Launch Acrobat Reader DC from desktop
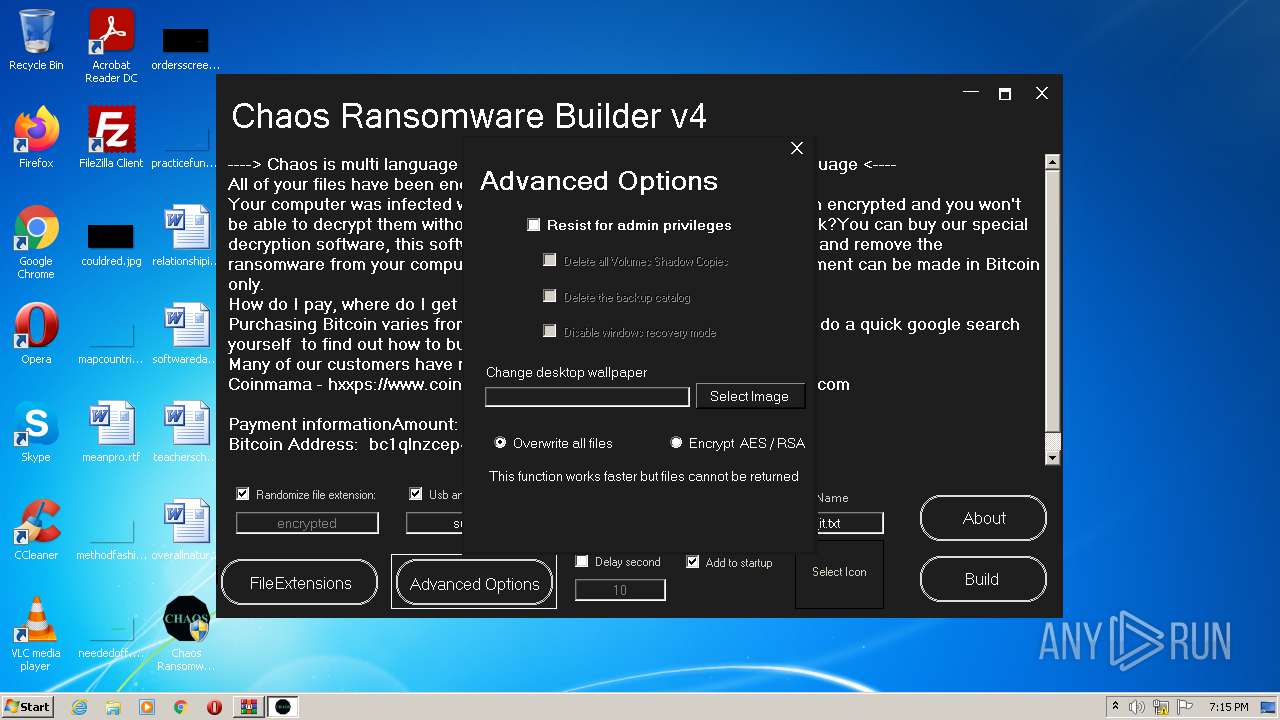Image resolution: width=1280 pixels, height=720 pixels. [111, 46]
